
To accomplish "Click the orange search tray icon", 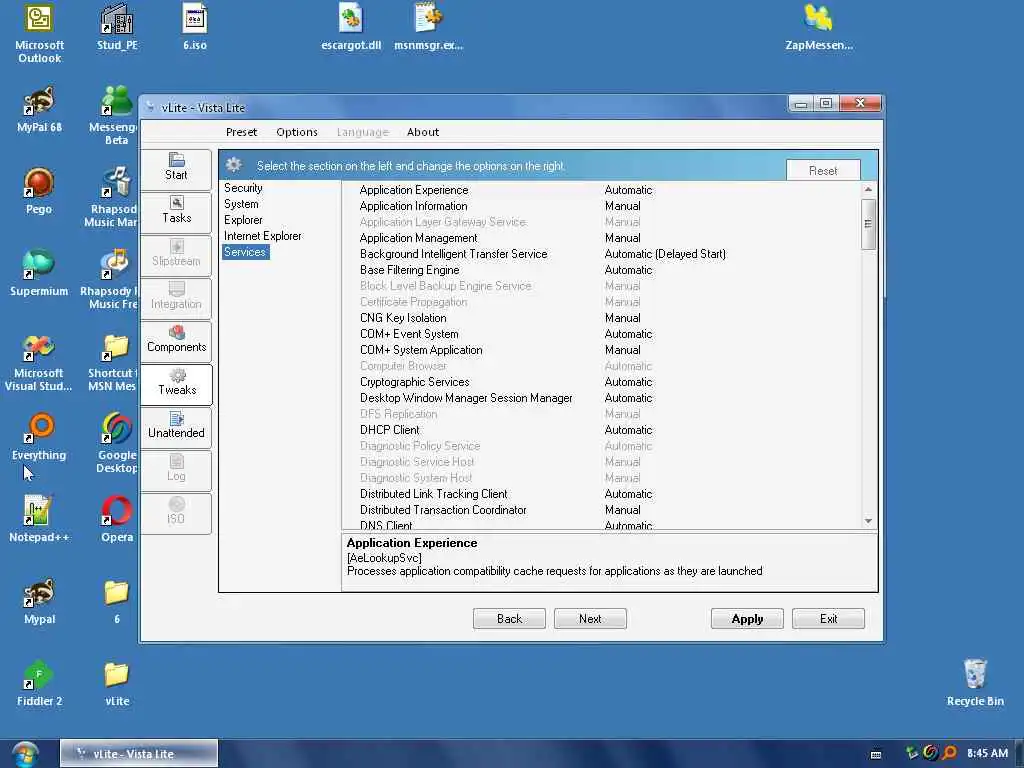I will pyautogui.click(x=949, y=753).
